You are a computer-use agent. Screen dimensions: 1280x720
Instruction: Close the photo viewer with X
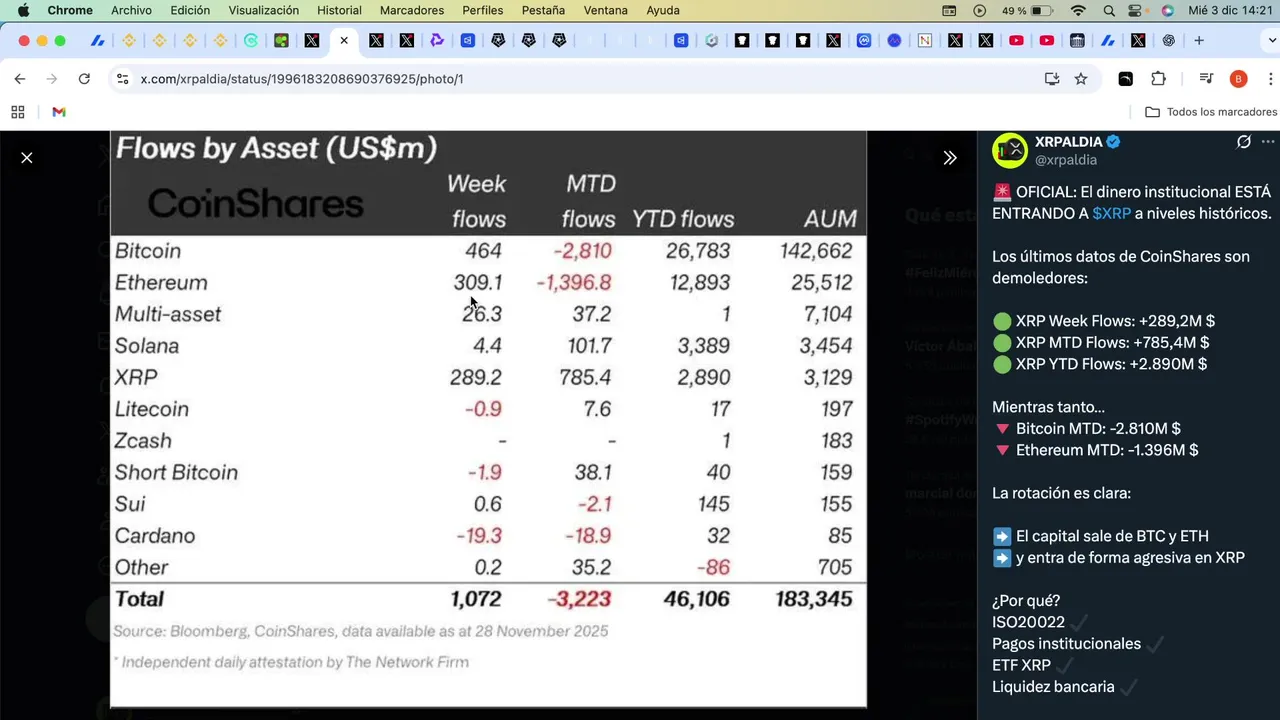(x=27, y=158)
